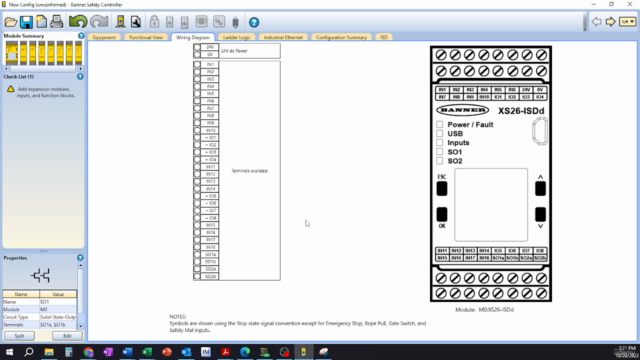
Task: Open project settings with the wrench document icon
Action: (x=136, y=22)
